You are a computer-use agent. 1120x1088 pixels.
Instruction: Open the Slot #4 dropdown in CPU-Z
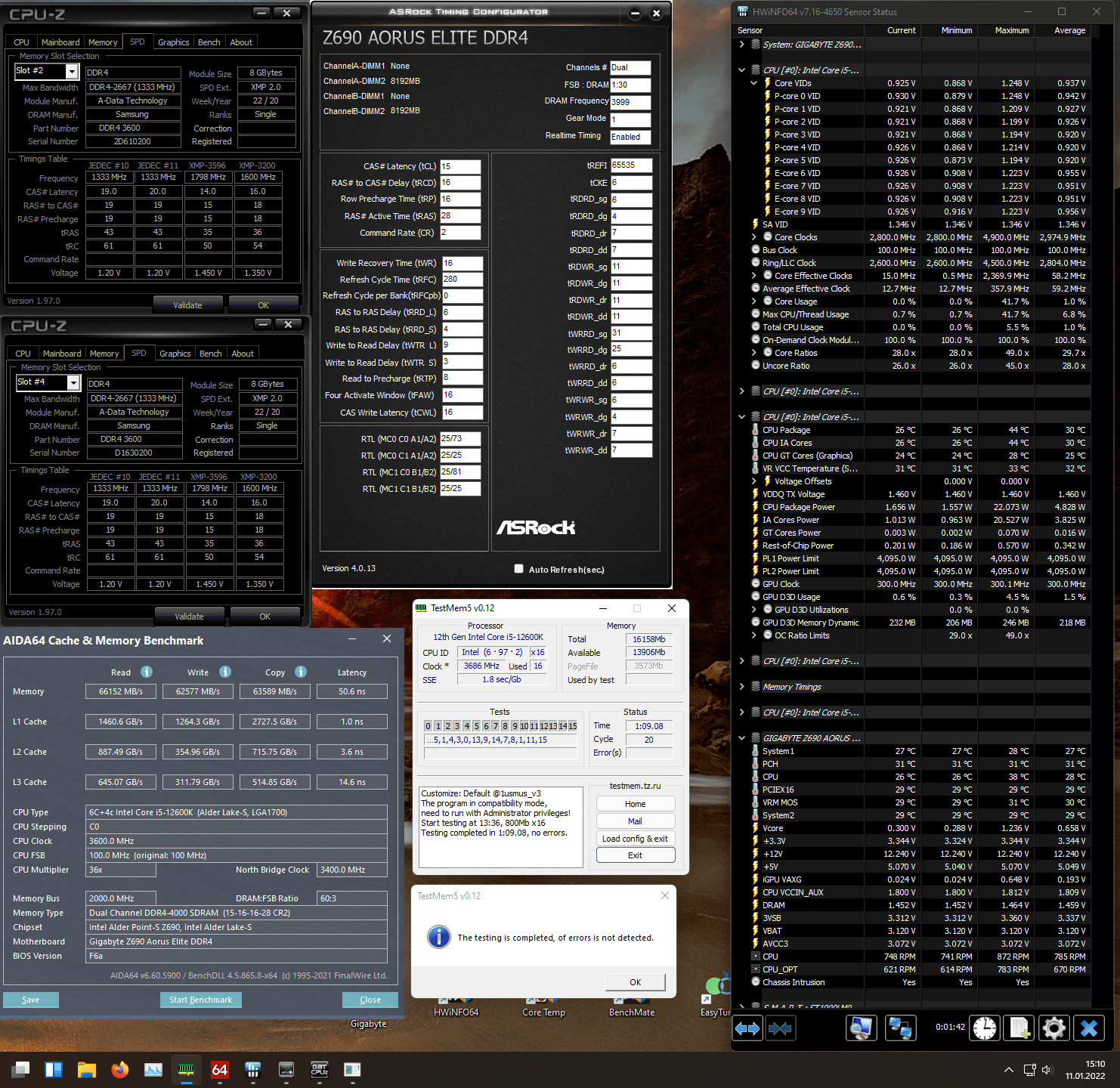(73, 382)
